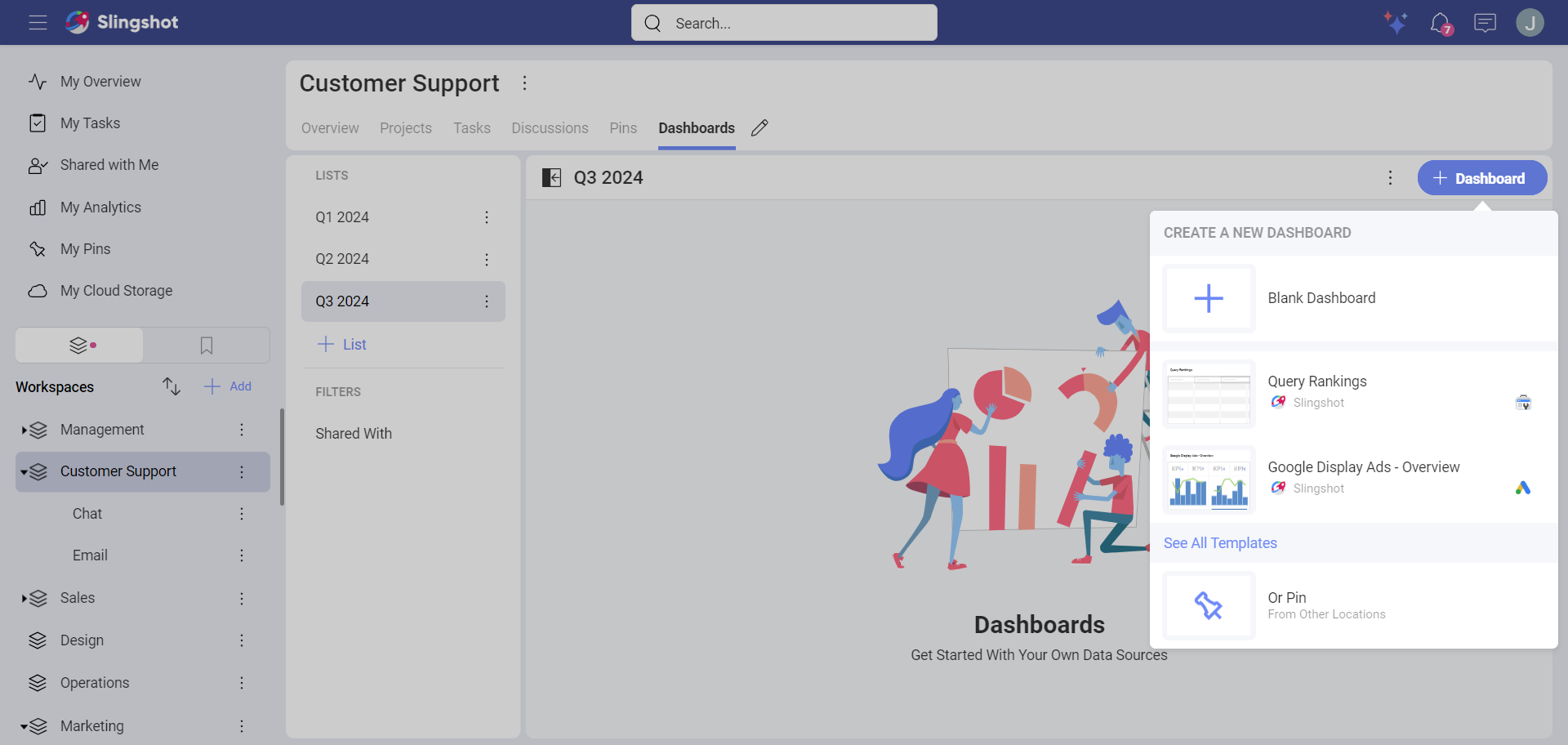This screenshot has height=745, width=1568.
Task: Switch to the Overview tab
Action: (x=330, y=128)
